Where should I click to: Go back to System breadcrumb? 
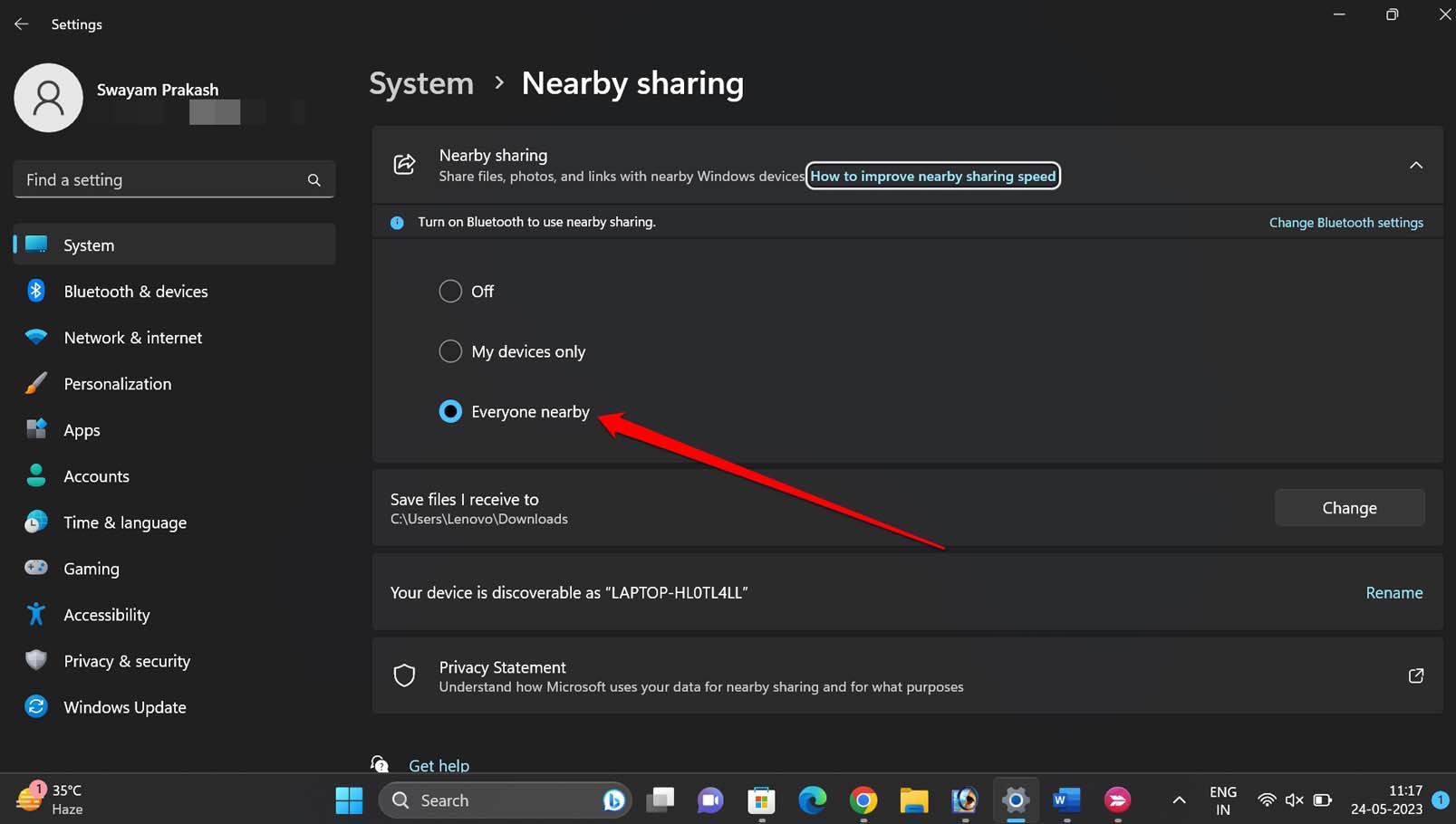[421, 83]
